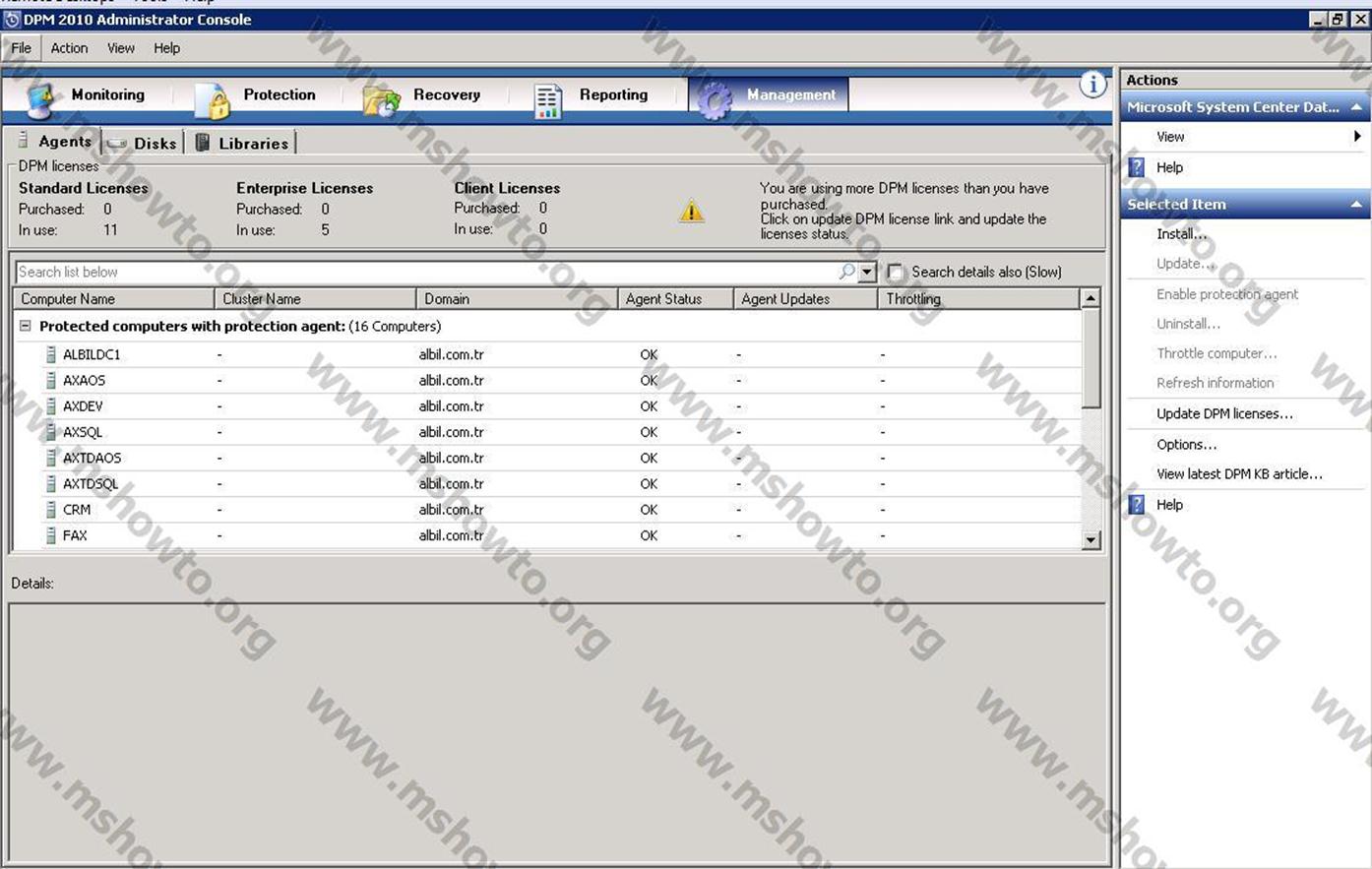Click the server icon beside FAX
The image size is (1372, 869).
(x=50, y=535)
